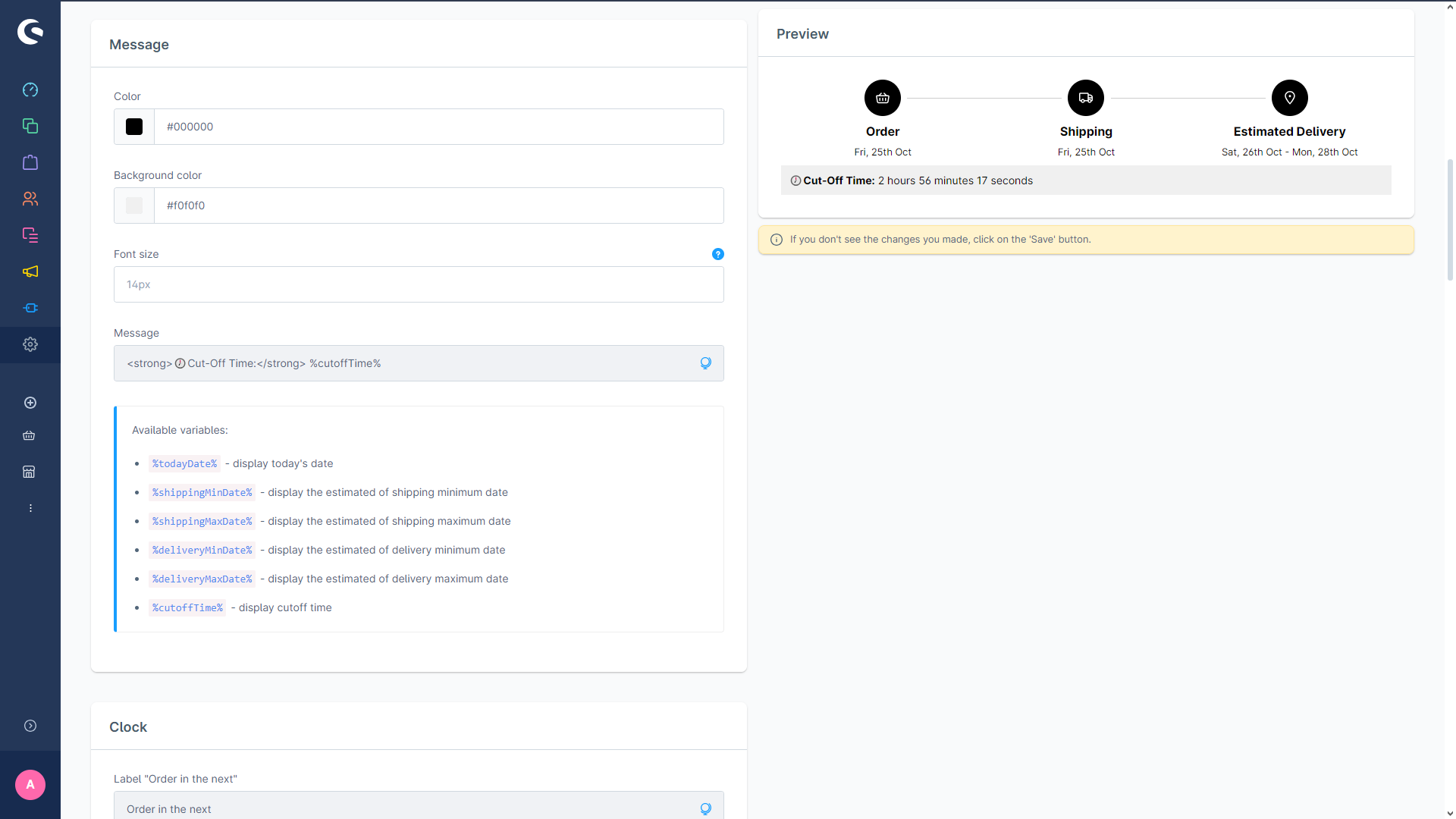Open the Marketing megaphone icon
The height and width of the screenshot is (819, 1456).
(x=30, y=271)
